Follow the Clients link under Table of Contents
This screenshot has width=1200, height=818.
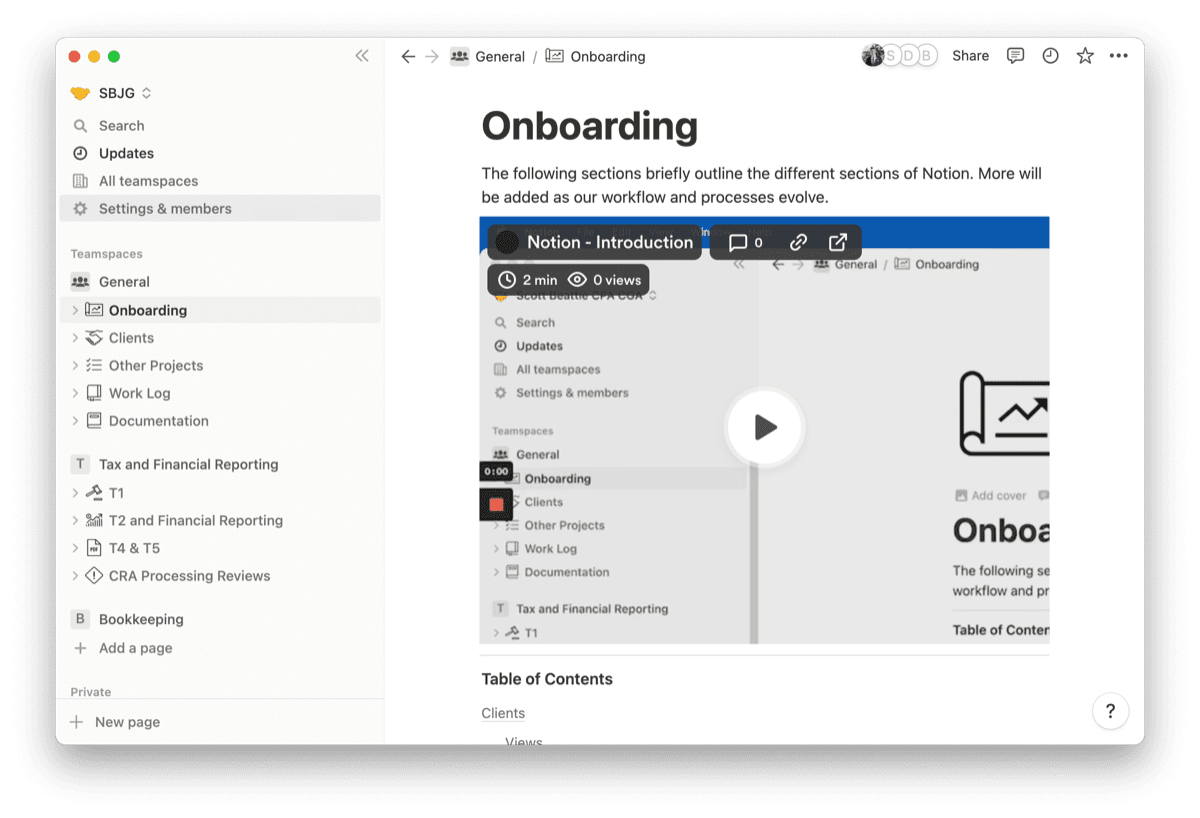click(503, 713)
